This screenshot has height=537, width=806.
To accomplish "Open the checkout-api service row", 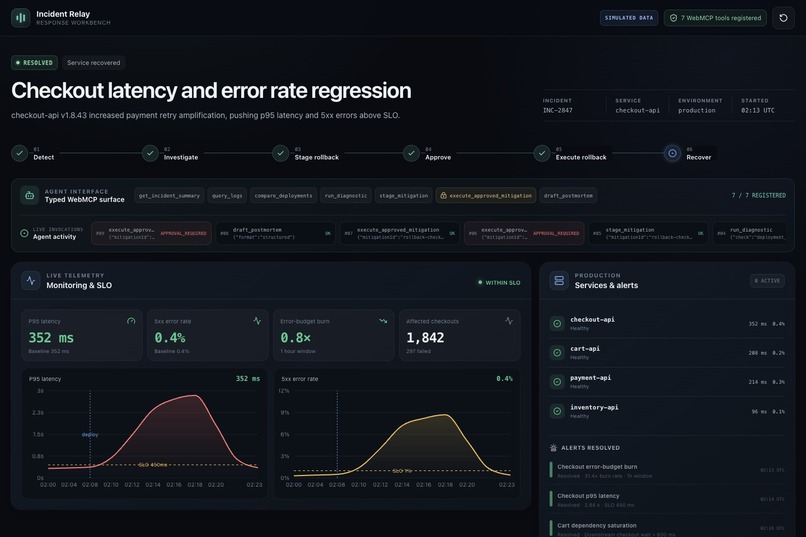I will 667,324.
